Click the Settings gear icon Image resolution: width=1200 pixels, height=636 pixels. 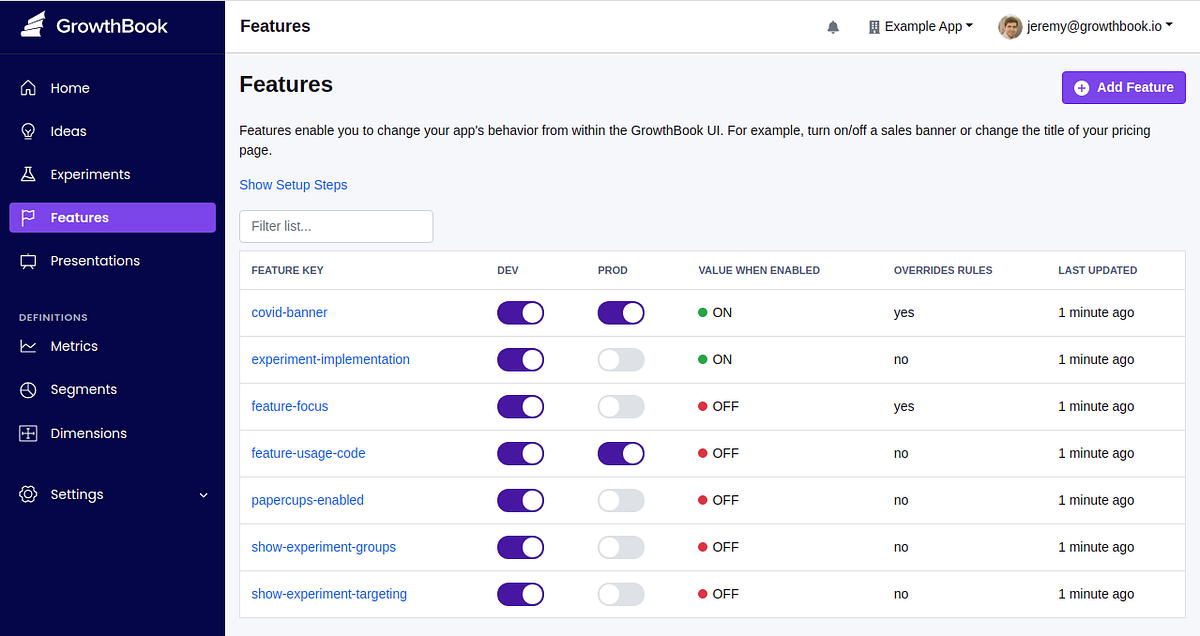27,494
